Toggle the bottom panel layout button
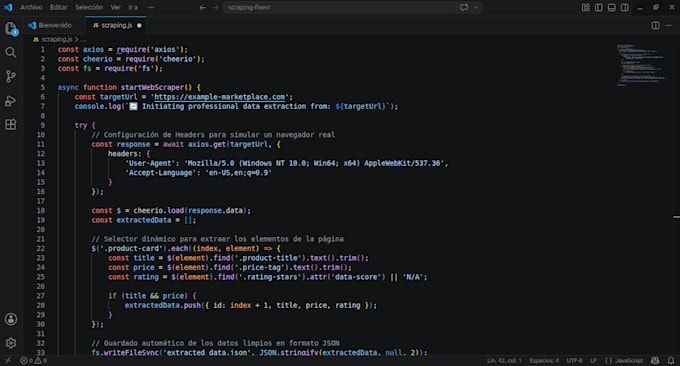Viewport: 680px width, 366px height. click(611, 7)
